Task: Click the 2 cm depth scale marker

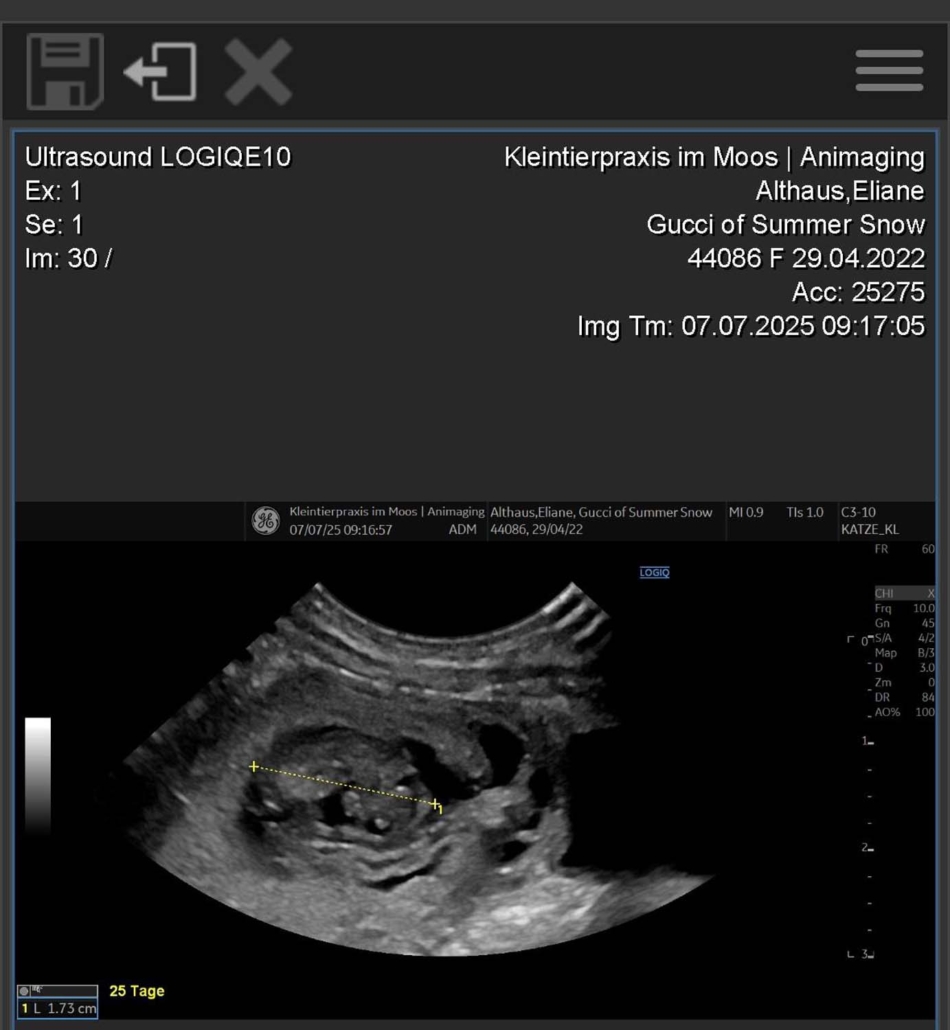Action: (x=868, y=848)
